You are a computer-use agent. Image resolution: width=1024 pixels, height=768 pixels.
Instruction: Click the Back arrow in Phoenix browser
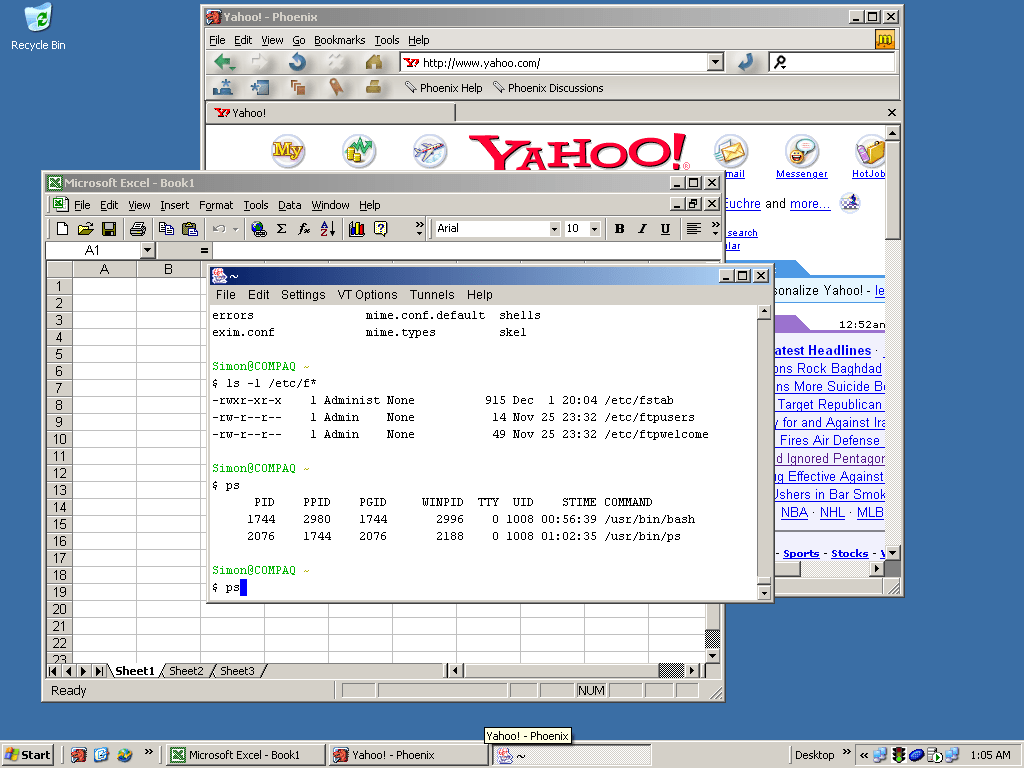click(x=225, y=63)
